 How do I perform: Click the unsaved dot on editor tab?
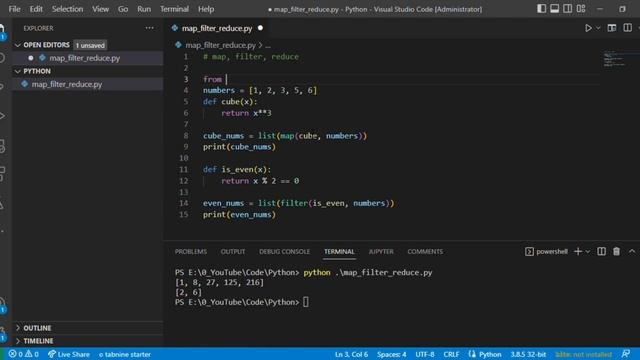[260, 28]
